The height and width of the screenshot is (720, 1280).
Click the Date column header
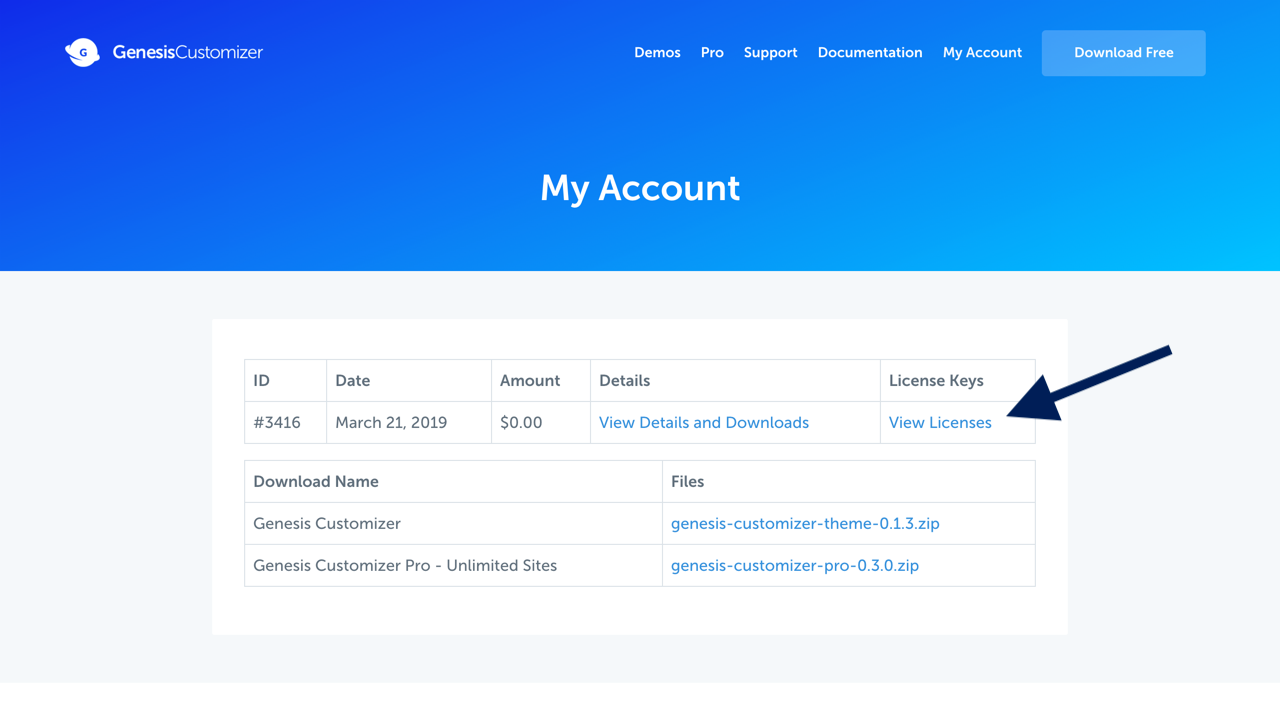408,381
